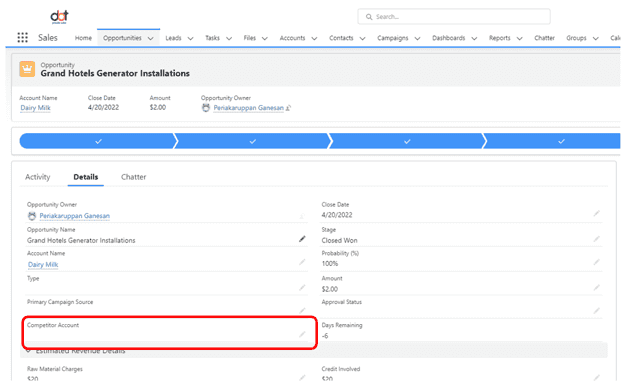Open the Reports navigation tab

[x=499, y=38]
